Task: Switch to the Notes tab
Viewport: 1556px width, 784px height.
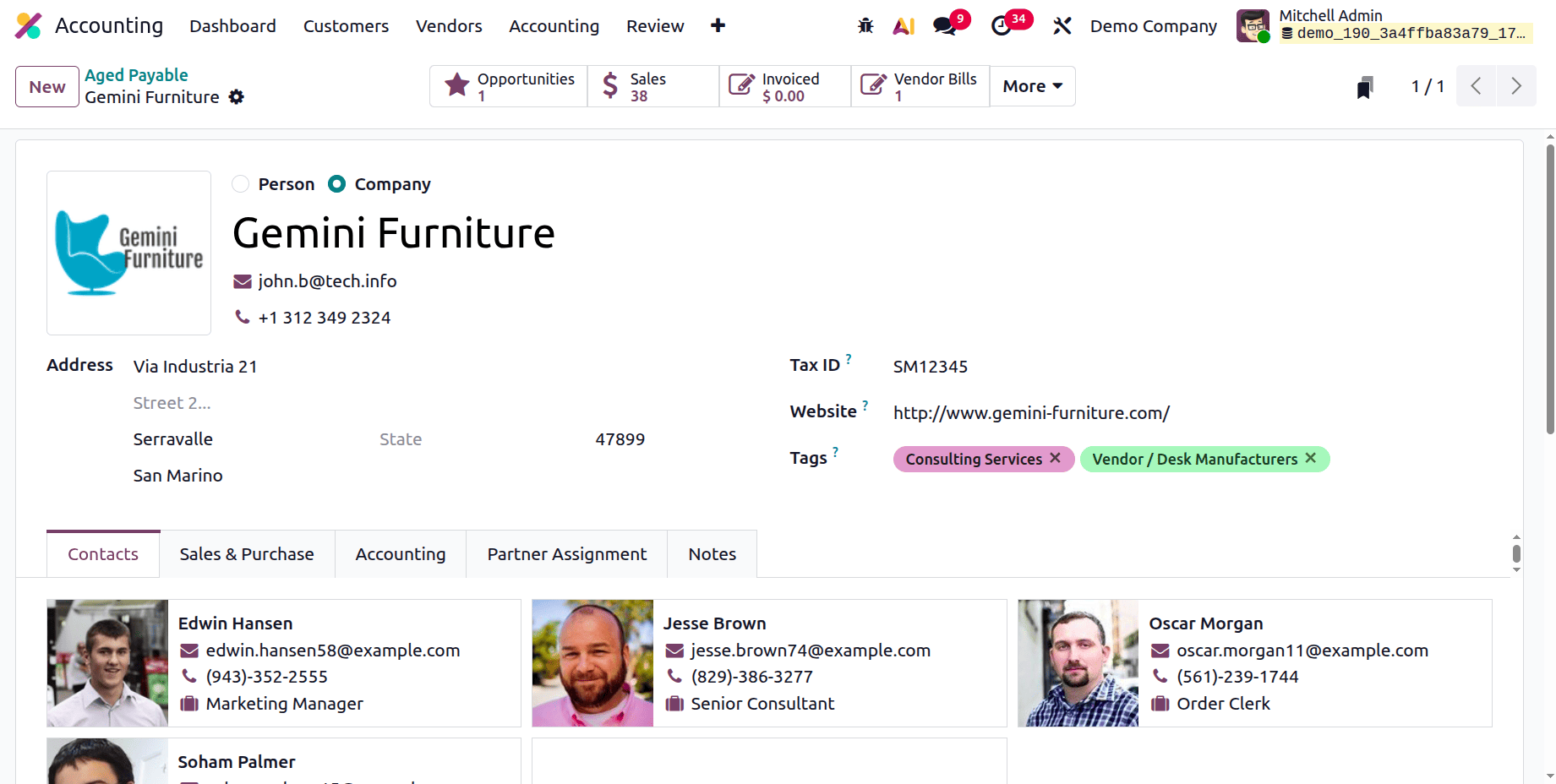Action: click(712, 554)
